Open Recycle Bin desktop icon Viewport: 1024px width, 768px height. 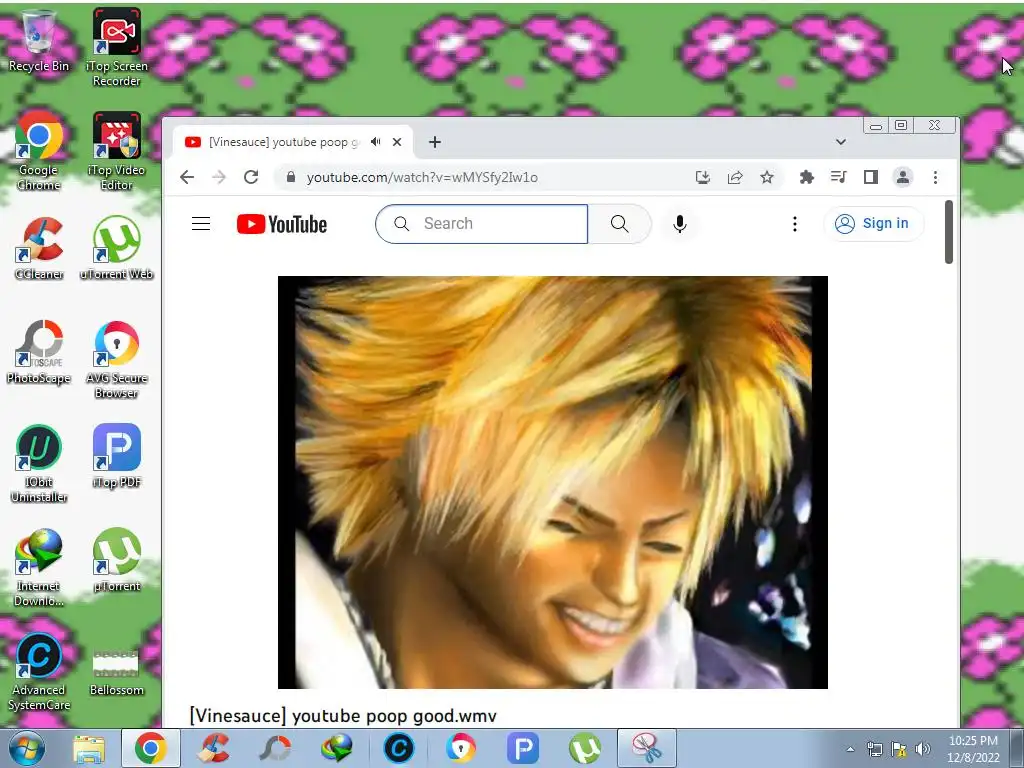pyautogui.click(x=38, y=40)
